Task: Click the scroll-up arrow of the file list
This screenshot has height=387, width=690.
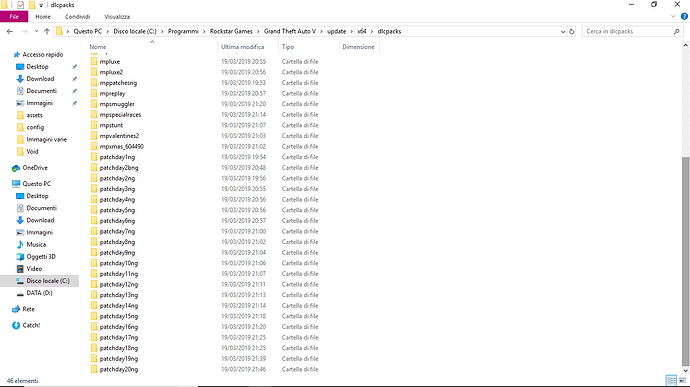Action: coord(686,45)
